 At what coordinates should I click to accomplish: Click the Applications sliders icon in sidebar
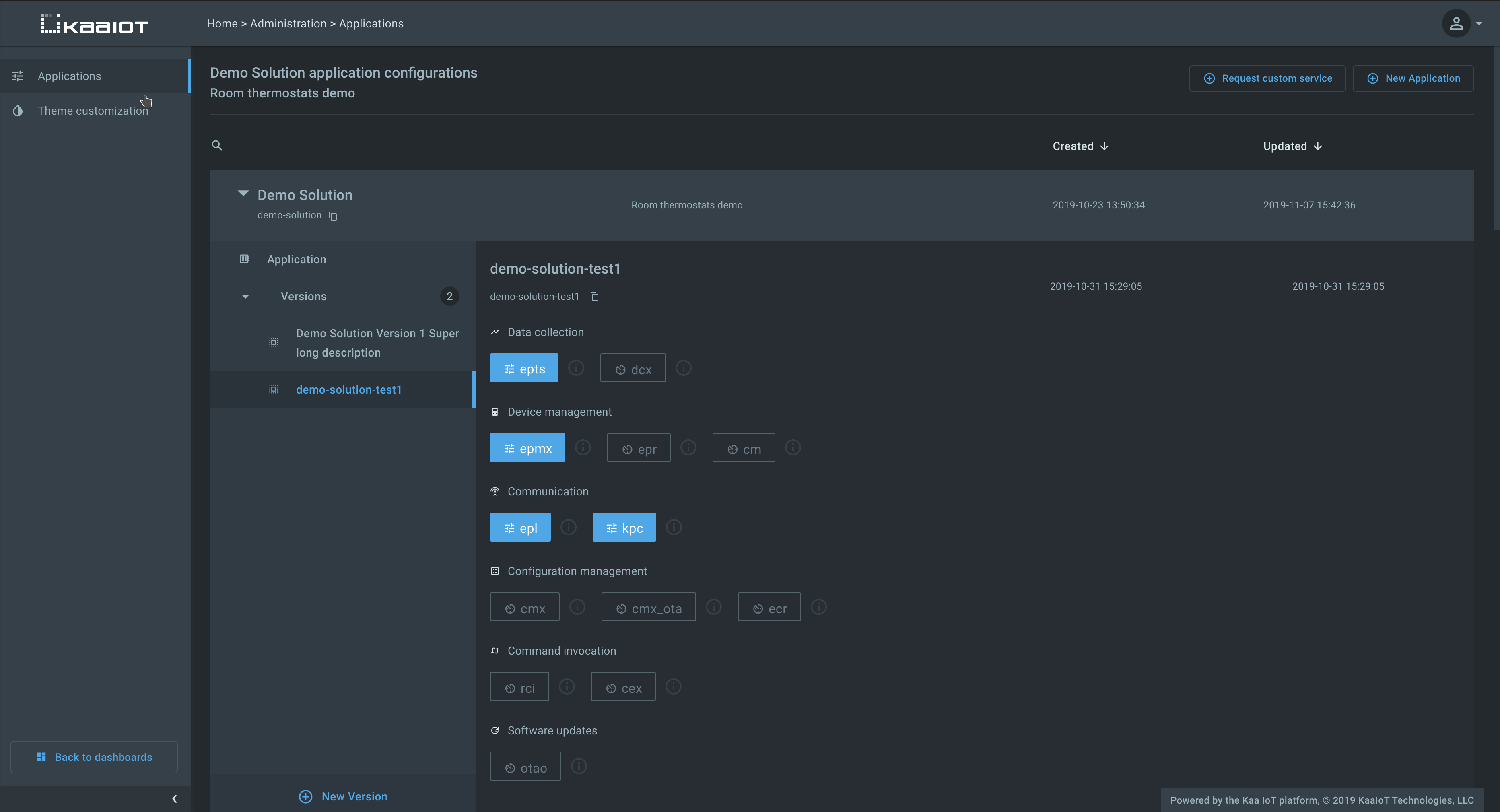coord(18,76)
